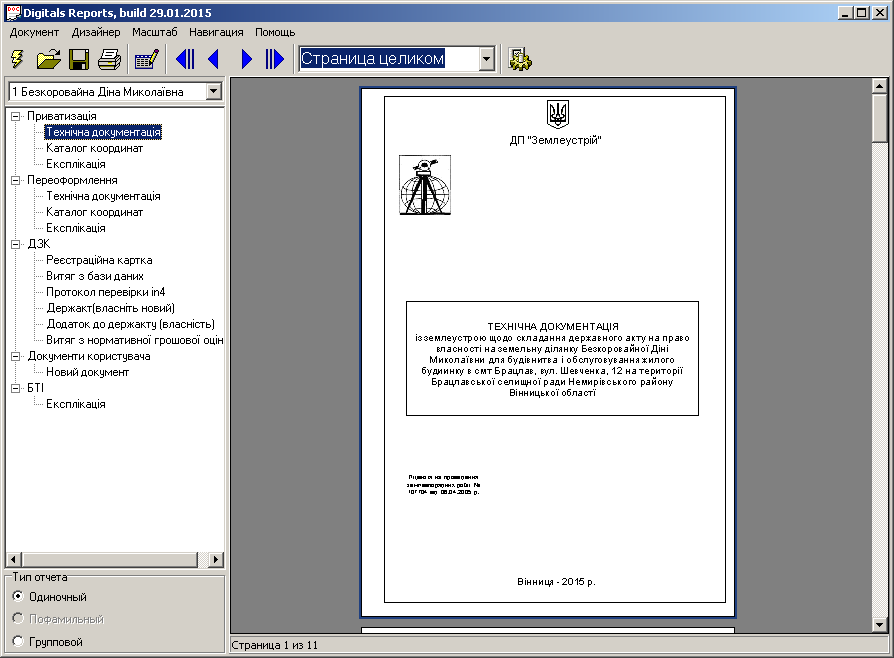Open the Документ menu

click(34, 33)
